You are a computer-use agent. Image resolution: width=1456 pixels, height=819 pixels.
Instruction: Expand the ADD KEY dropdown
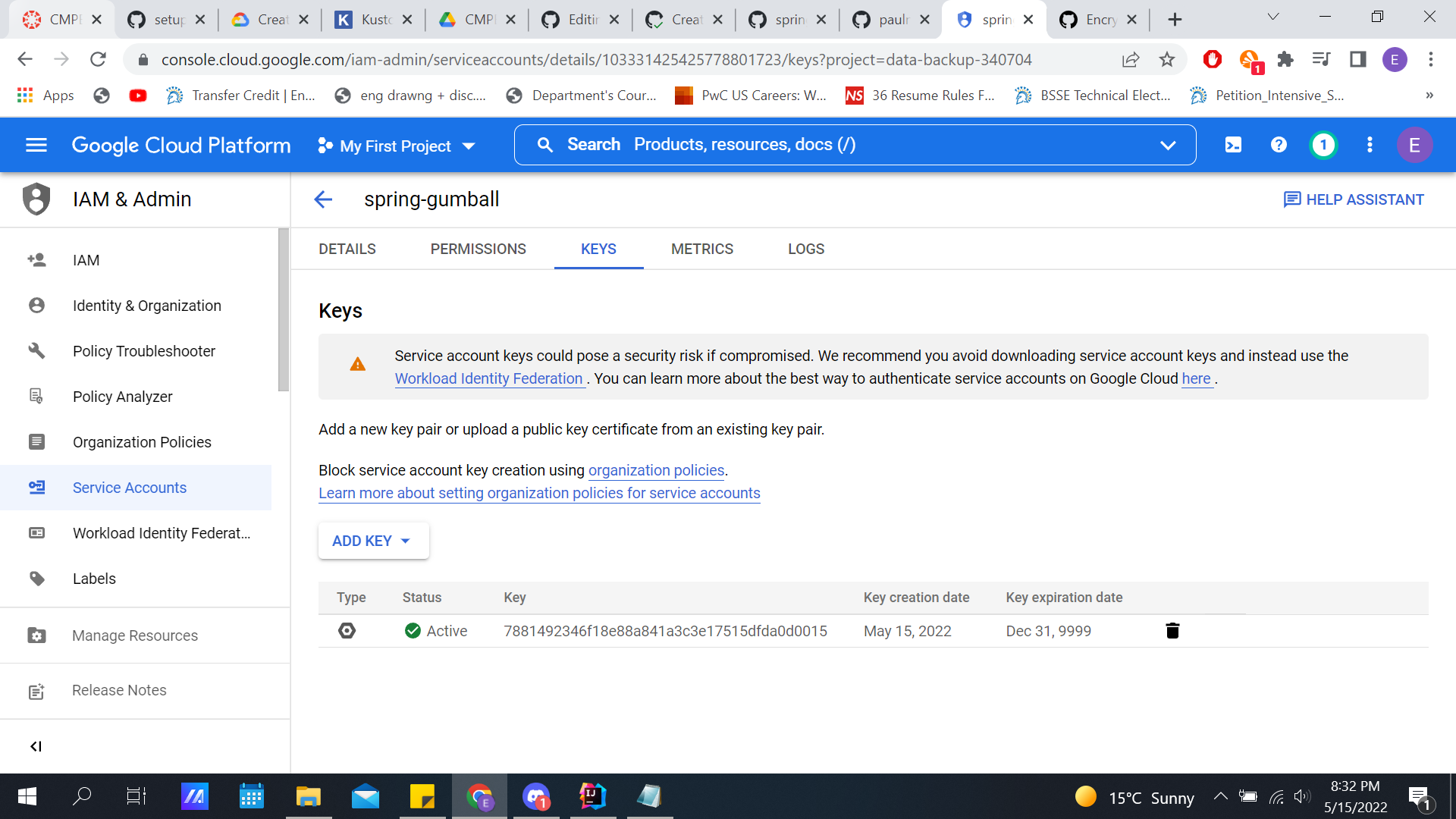[x=372, y=541]
